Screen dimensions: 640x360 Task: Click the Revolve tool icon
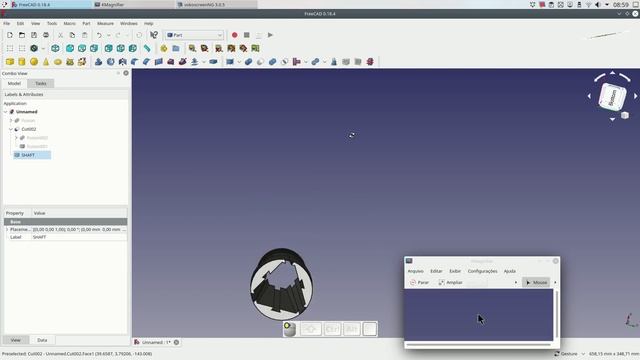111,62
